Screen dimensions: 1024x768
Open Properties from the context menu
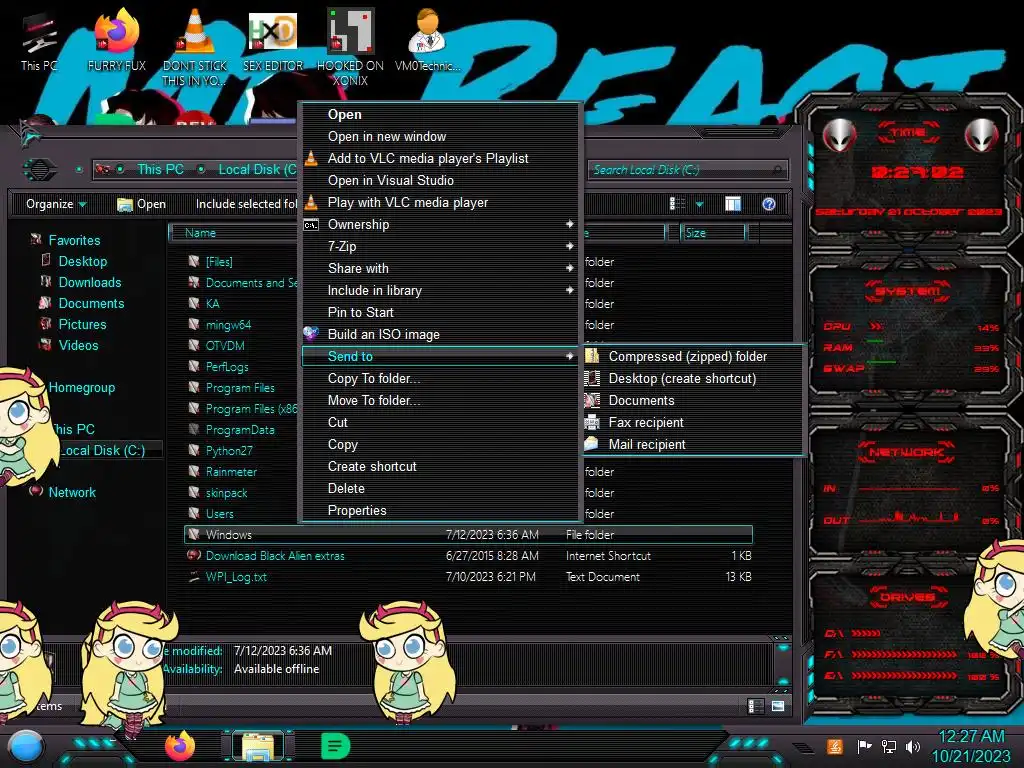pos(440,510)
